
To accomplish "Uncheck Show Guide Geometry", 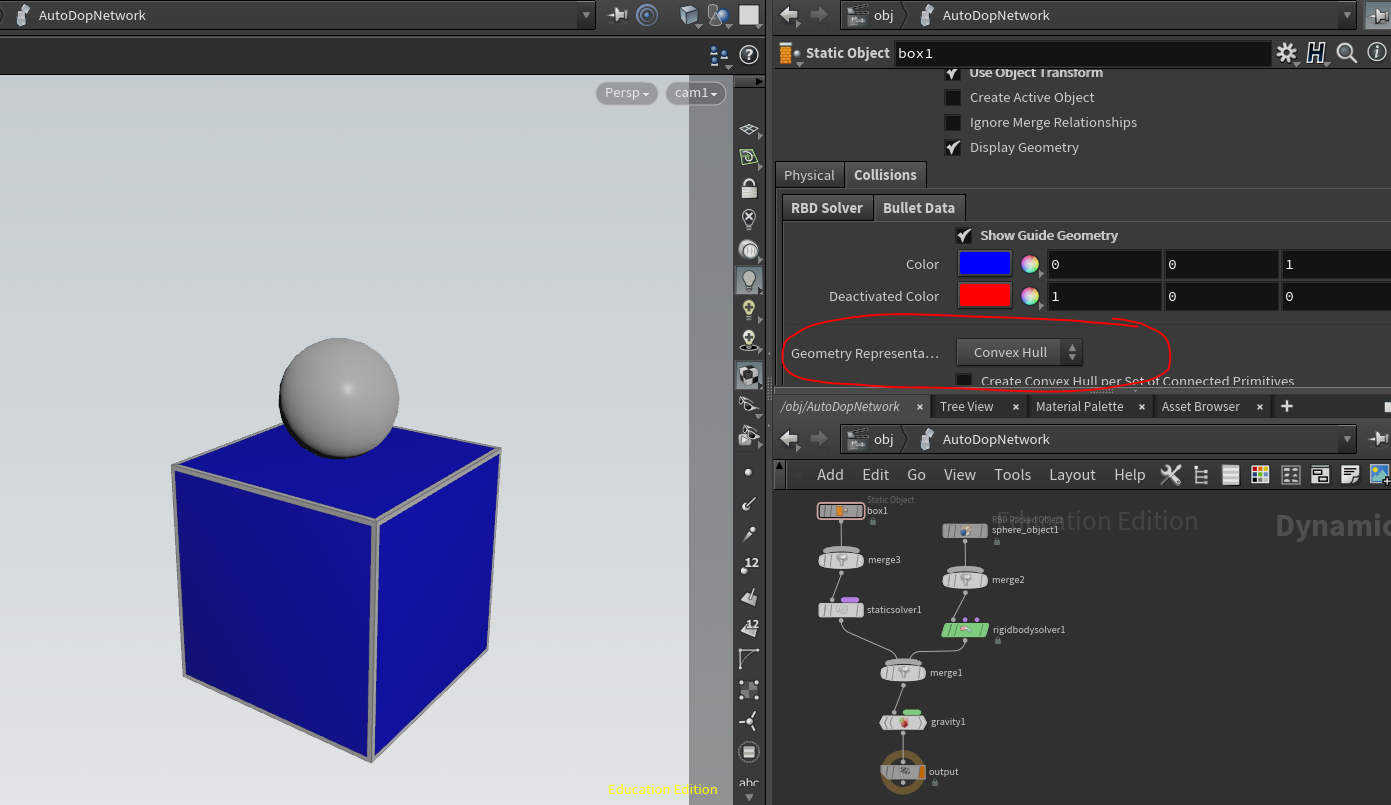I will 964,236.
